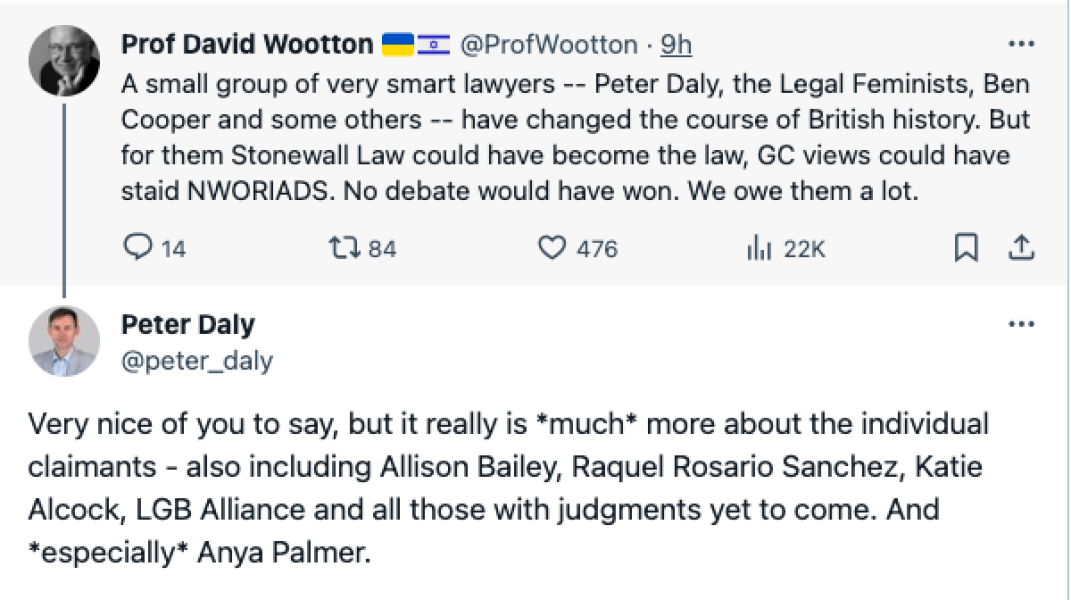Open the more options menu on Peter Daly's reply
1071x600 pixels.
[x=1022, y=321]
